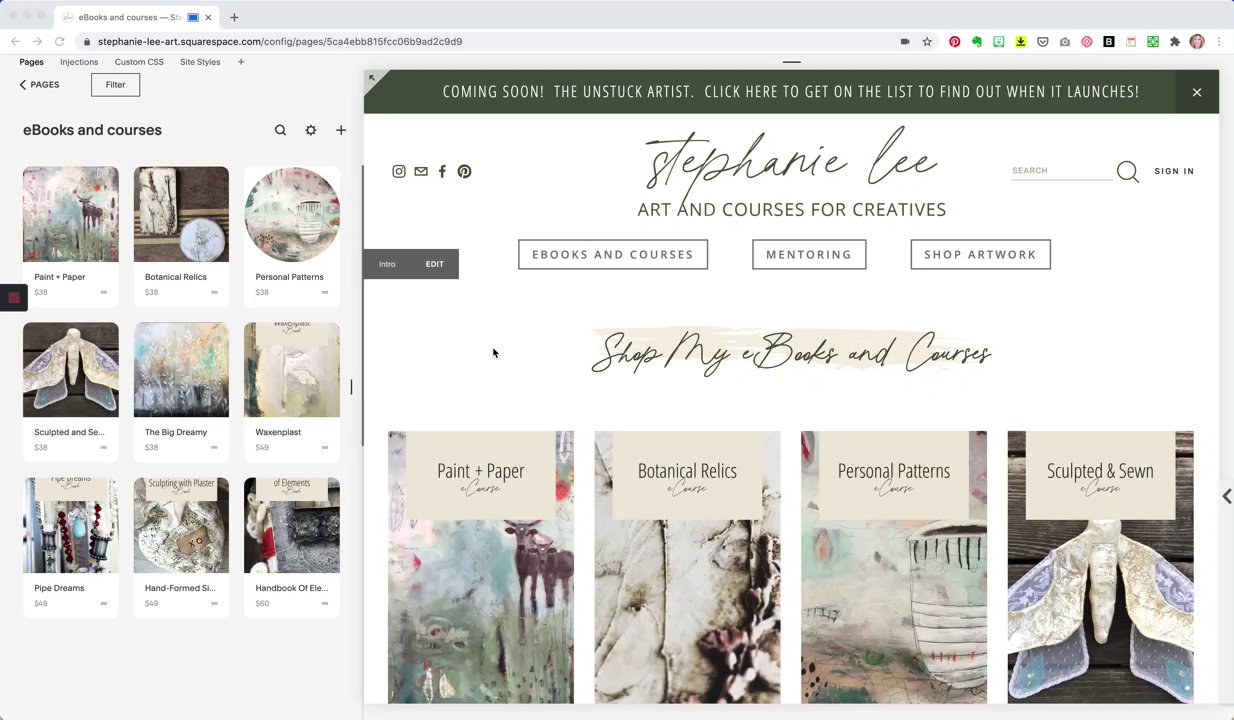Go back in browser history
This screenshot has height=720, width=1234.
(15, 42)
